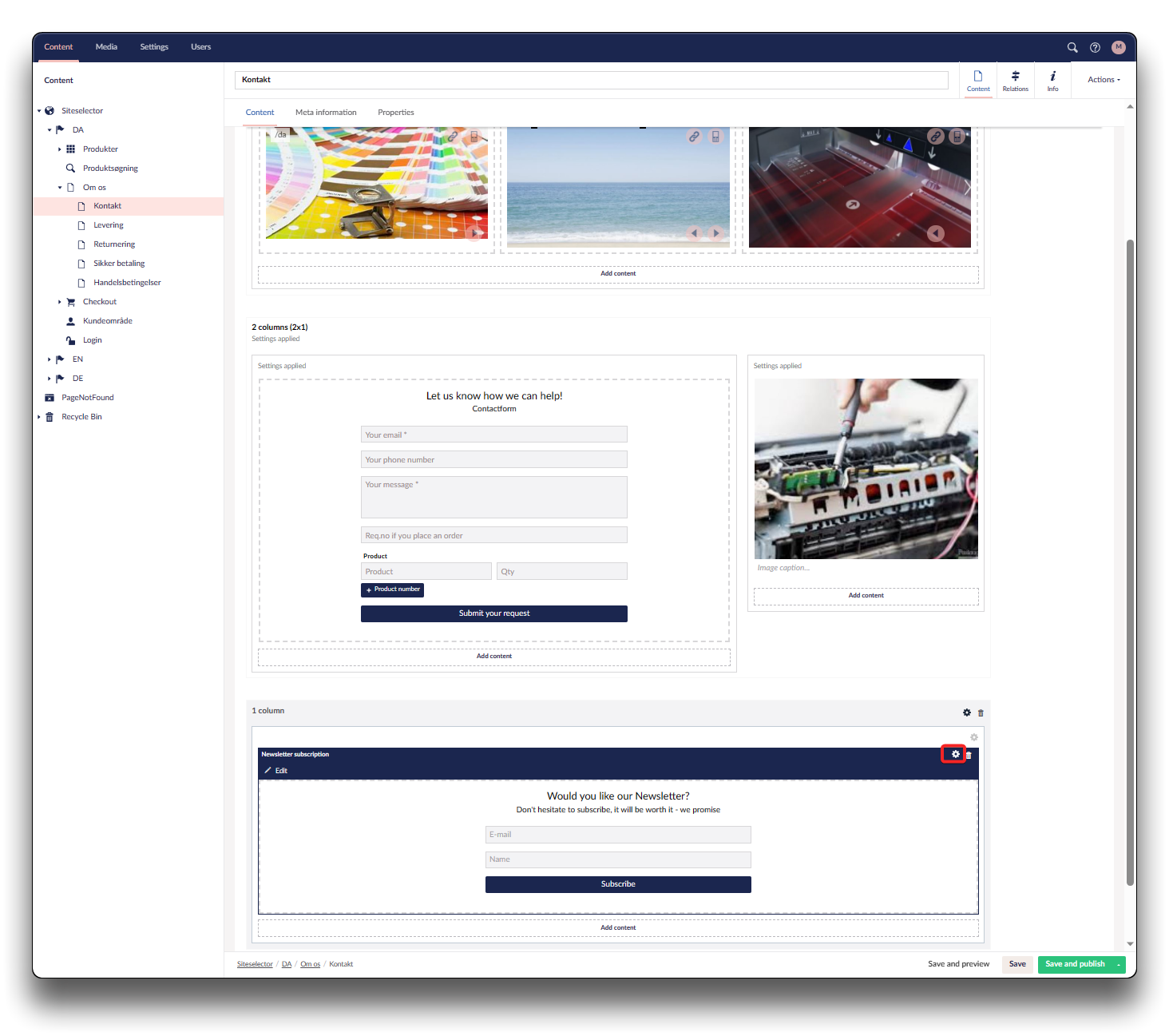Expand the Produkter tree node
This screenshot has width=1169, height=1036.
point(59,149)
